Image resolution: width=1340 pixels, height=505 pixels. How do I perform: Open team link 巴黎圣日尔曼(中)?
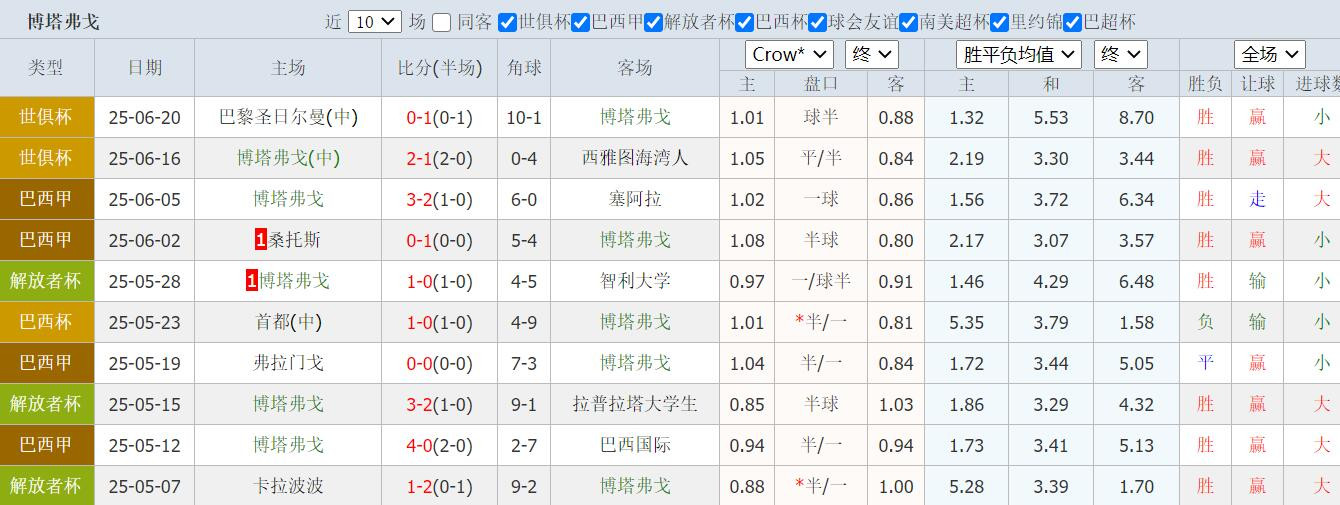click(x=288, y=117)
